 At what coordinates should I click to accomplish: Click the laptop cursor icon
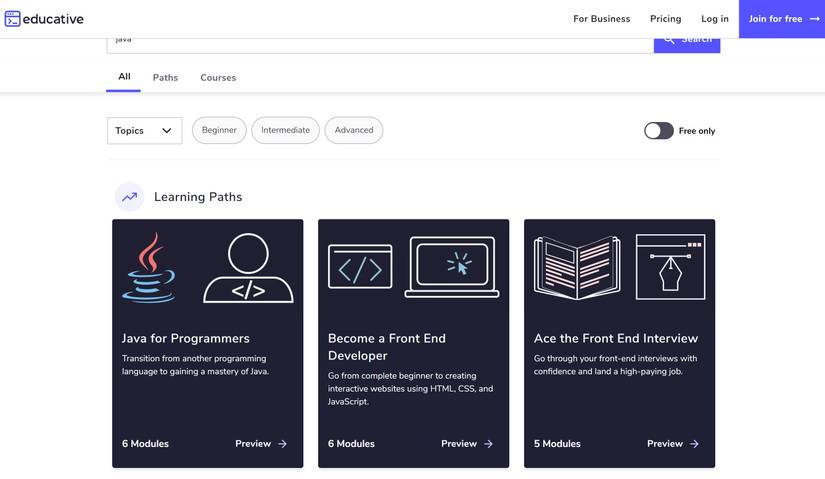point(452,267)
